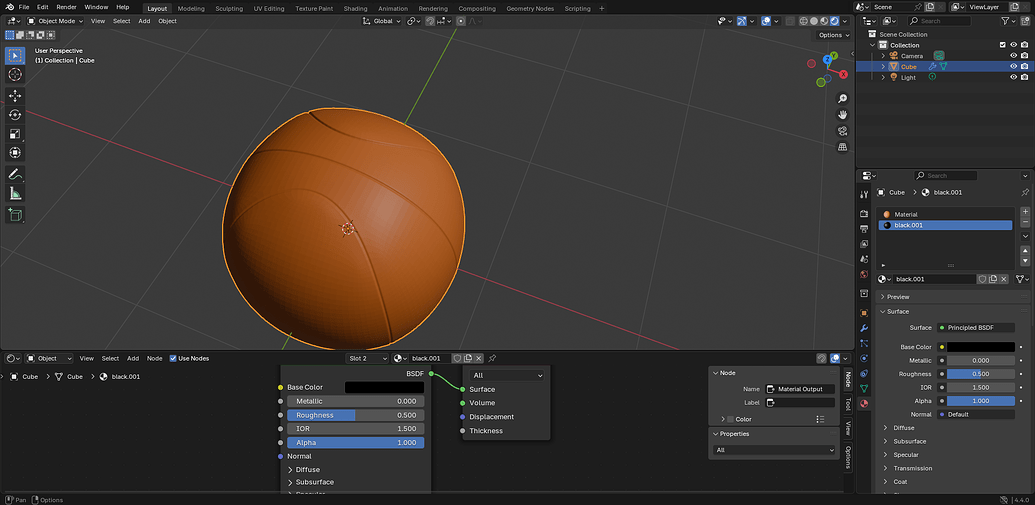
Task: Open the Object Mode dropdown
Action: [x=55, y=21]
